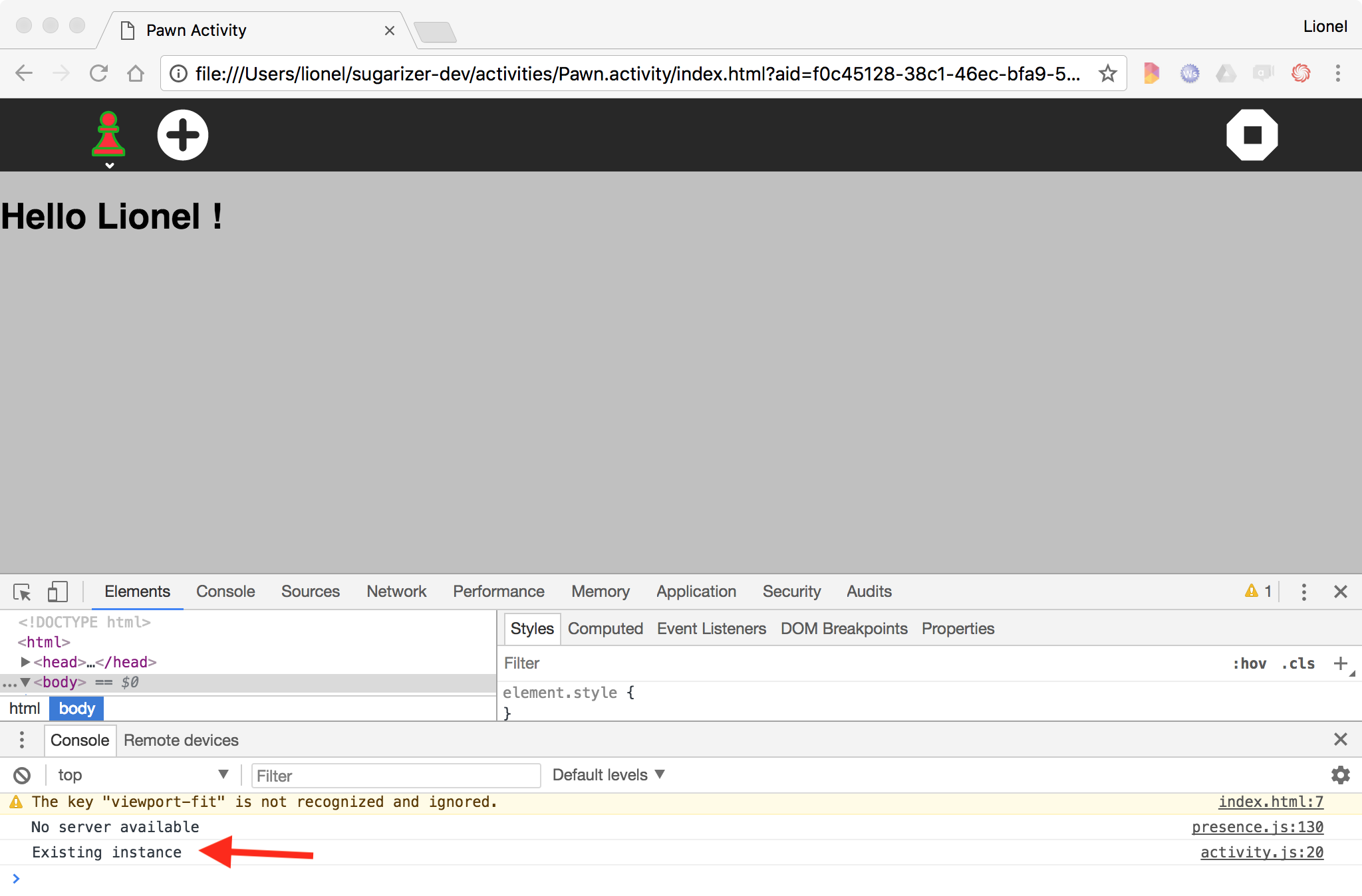Click the .cls toggle in Styles panel
This screenshot has height=896, width=1362.
pos(1297,664)
